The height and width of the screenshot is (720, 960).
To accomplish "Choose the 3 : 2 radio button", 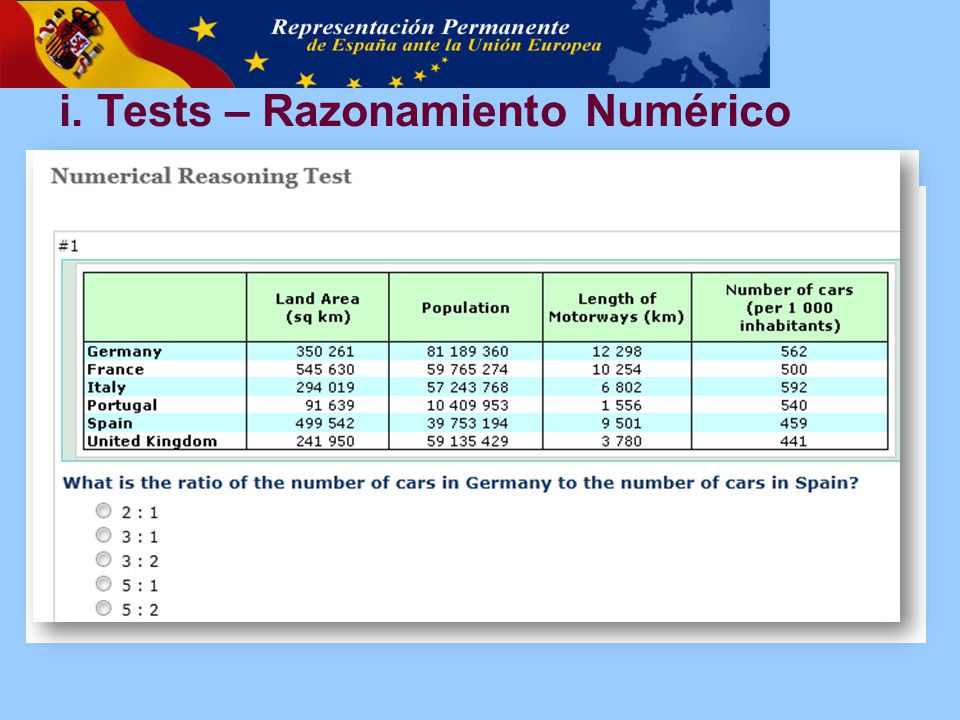I will coord(103,560).
